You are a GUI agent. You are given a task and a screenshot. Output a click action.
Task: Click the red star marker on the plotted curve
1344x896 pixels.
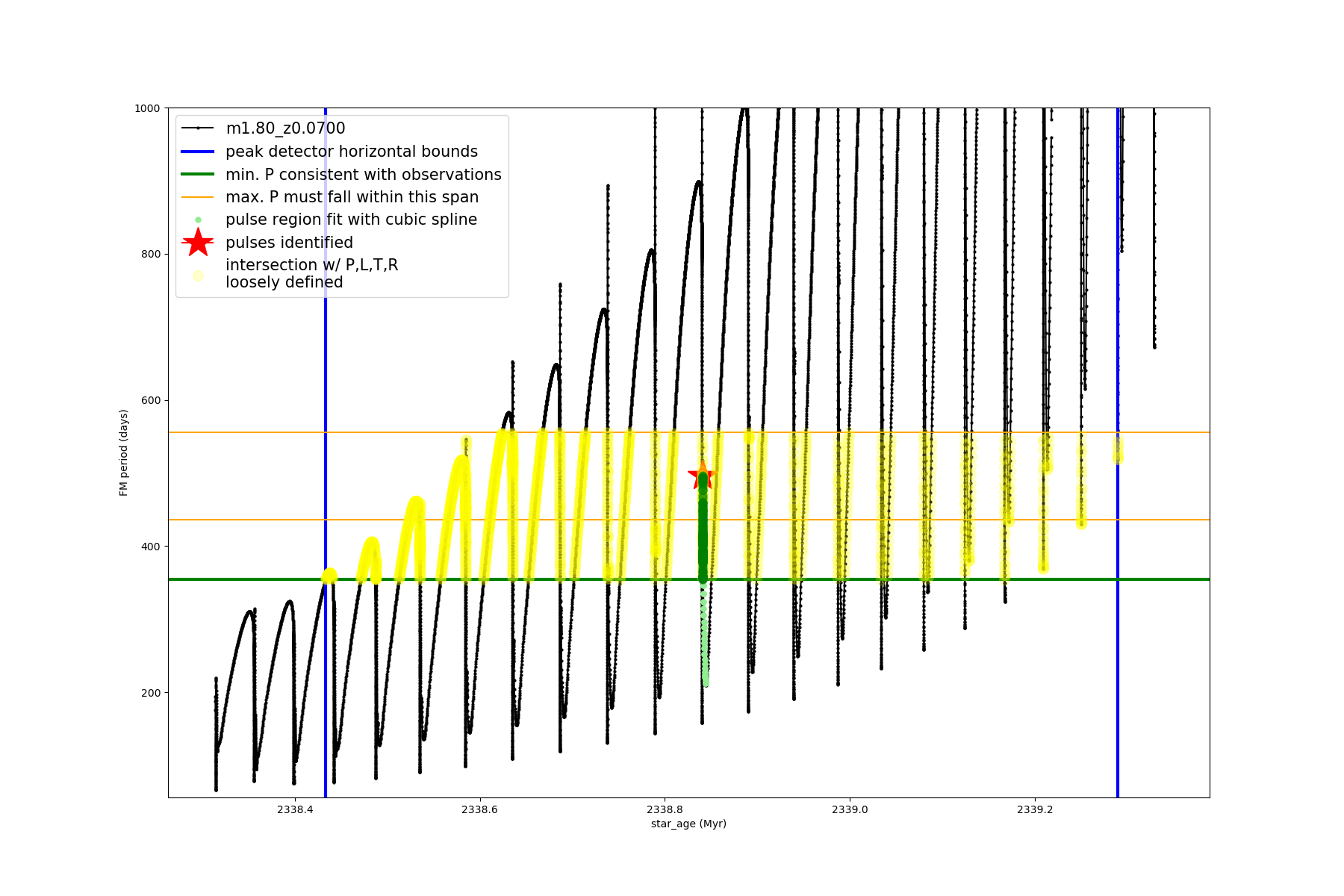point(702,476)
